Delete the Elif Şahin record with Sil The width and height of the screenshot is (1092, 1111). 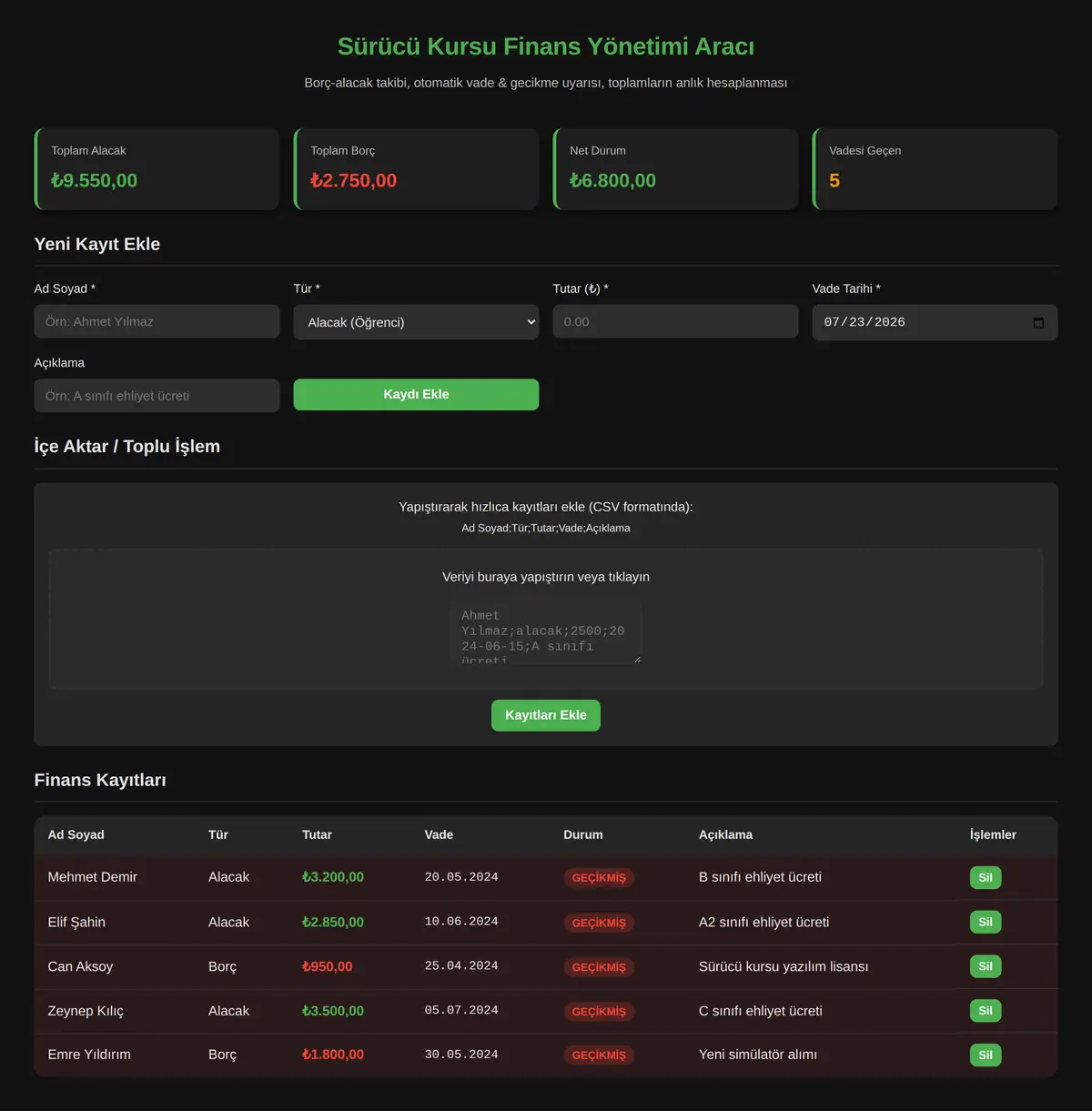click(x=986, y=922)
